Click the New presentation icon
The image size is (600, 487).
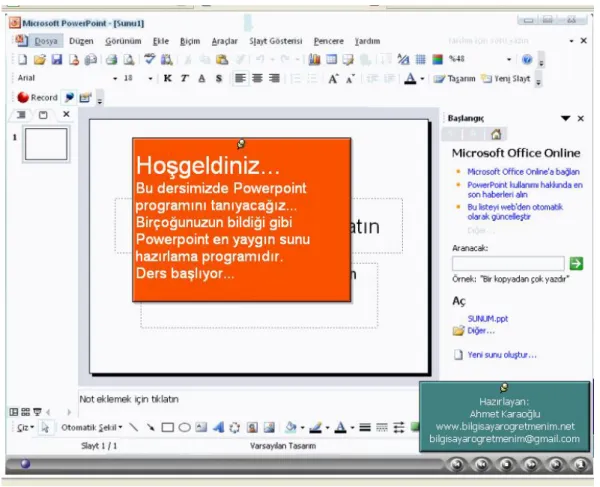click(23, 59)
